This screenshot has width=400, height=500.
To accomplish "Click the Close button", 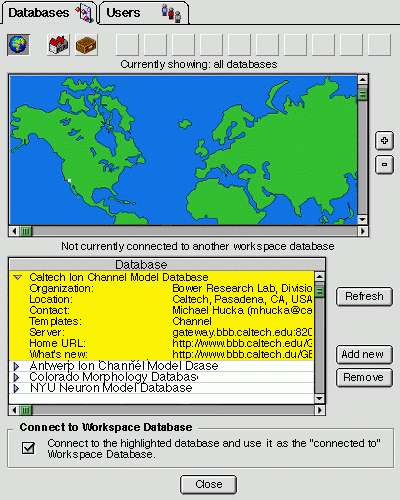I will (x=209, y=484).
